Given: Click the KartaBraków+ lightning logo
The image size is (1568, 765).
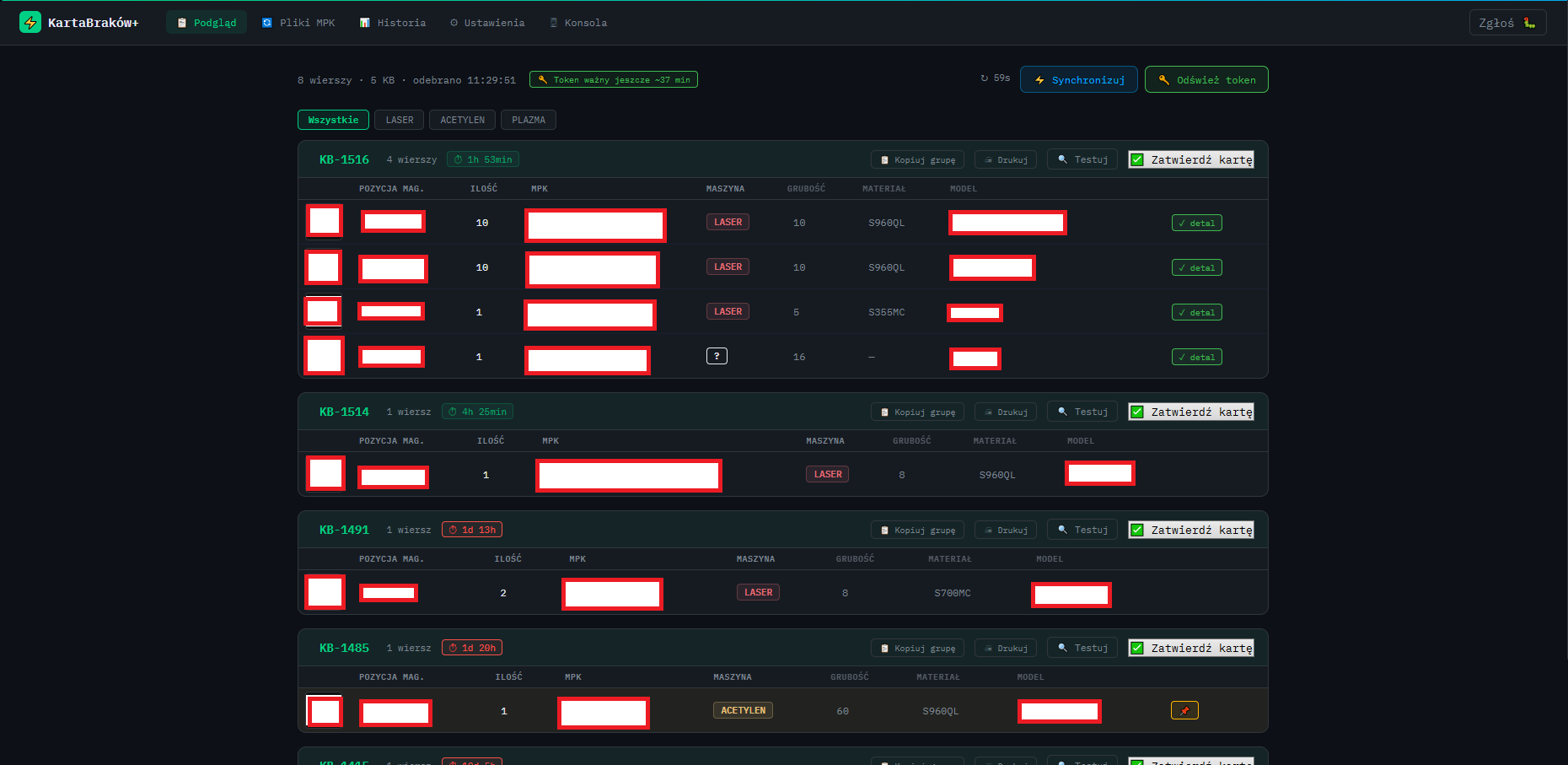Looking at the screenshot, I should pyautogui.click(x=30, y=22).
